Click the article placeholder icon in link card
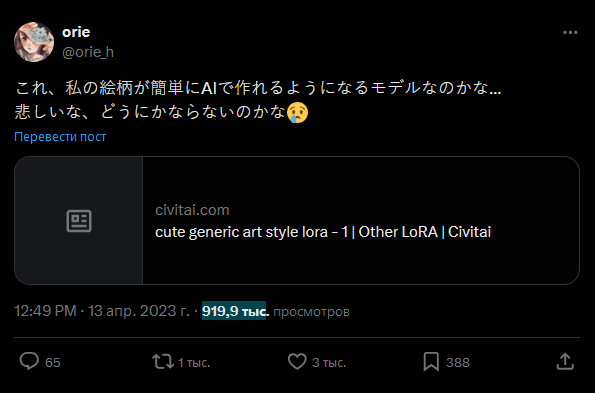 79,221
